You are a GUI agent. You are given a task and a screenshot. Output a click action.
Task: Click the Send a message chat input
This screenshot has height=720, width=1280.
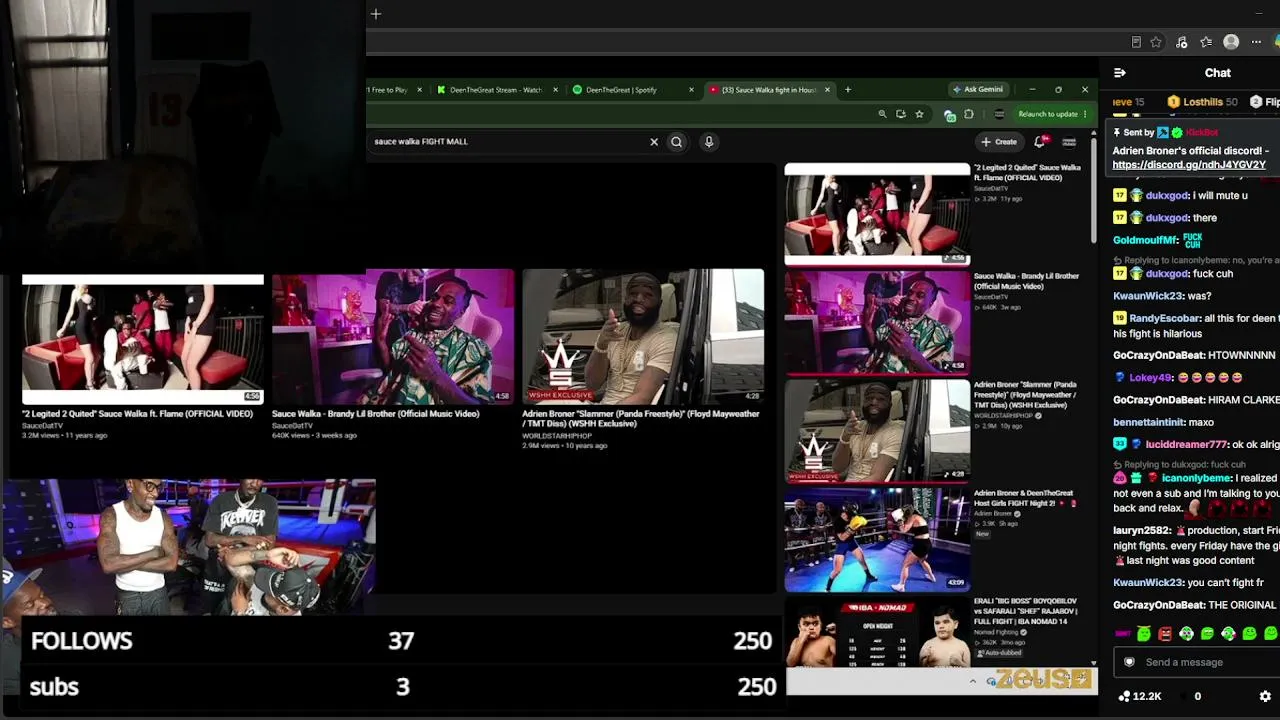(x=1198, y=662)
